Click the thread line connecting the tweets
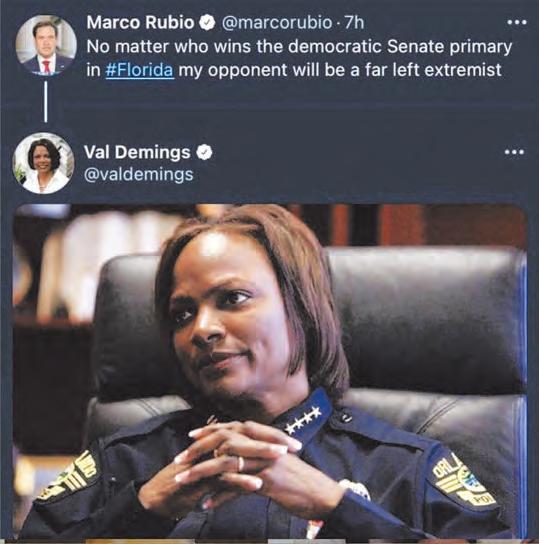The height and width of the screenshot is (544, 539). pyautogui.click(x=45, y=101)
